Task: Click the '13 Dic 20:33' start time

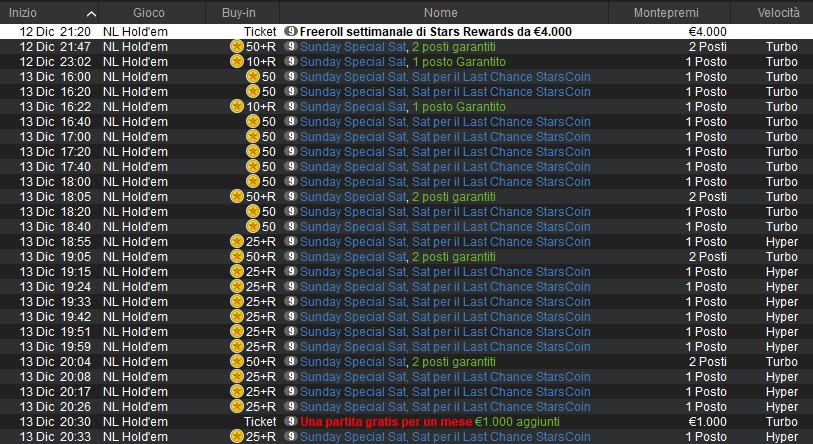Action: coord(55,437)
